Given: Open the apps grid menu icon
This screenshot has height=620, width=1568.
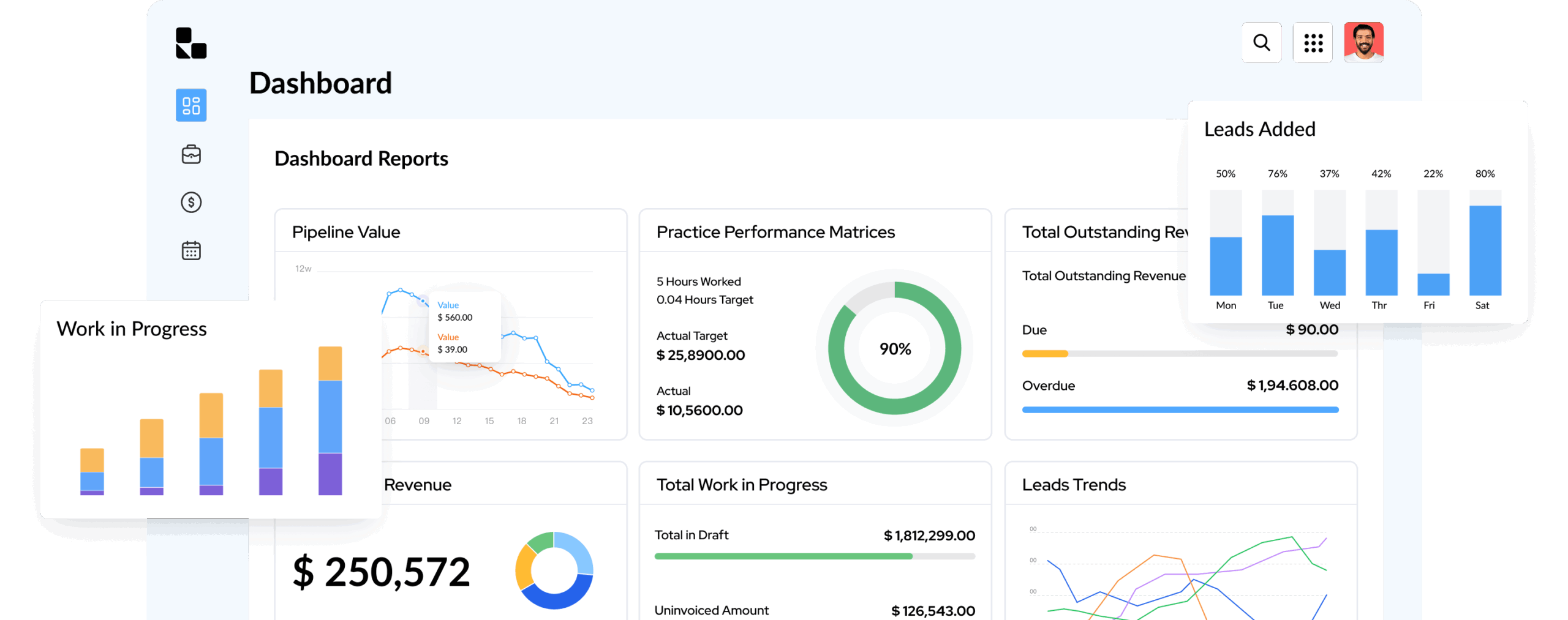Looking at the screenshot, I should pos(1312,43).
